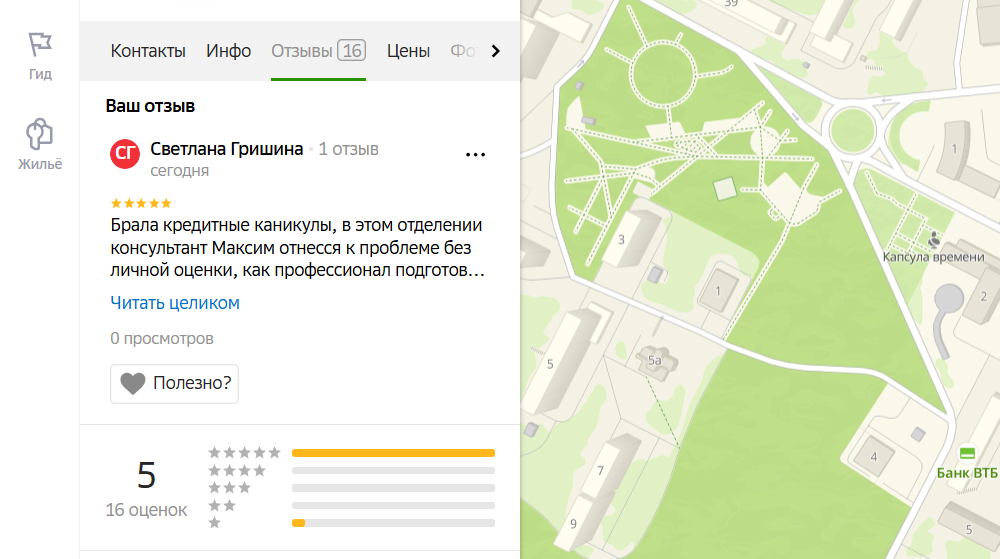Click the 16 badge on Отзывы tab

(351, 50)
